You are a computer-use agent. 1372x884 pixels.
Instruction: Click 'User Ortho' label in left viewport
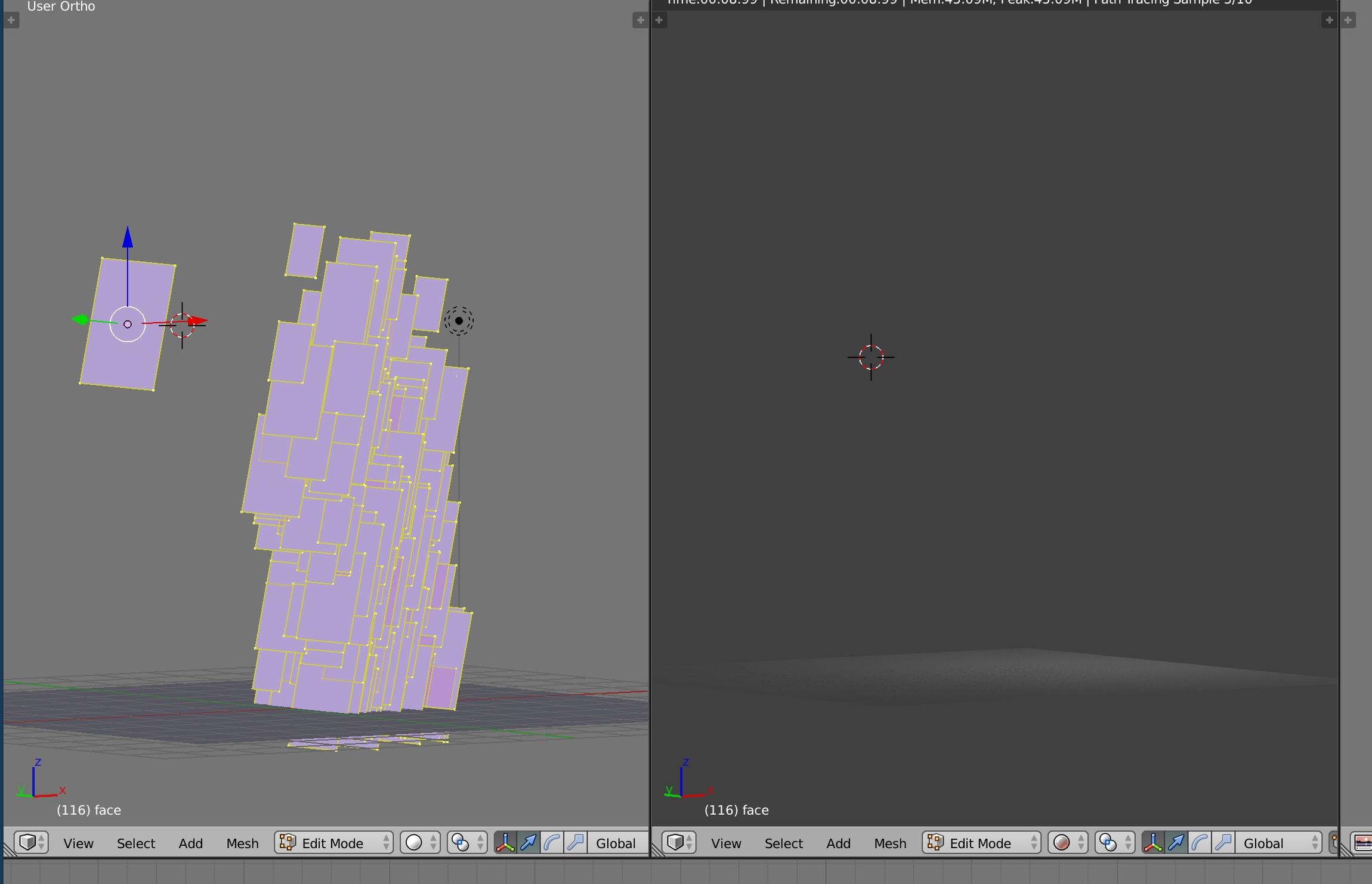click(61, 7)
